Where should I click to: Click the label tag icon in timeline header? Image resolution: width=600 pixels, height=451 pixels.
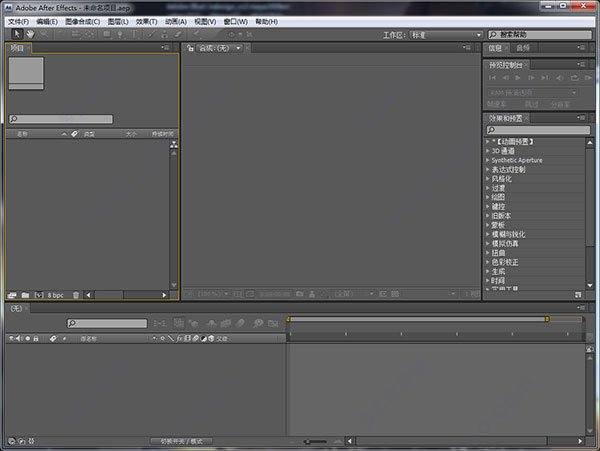click(x=53, y=339)
